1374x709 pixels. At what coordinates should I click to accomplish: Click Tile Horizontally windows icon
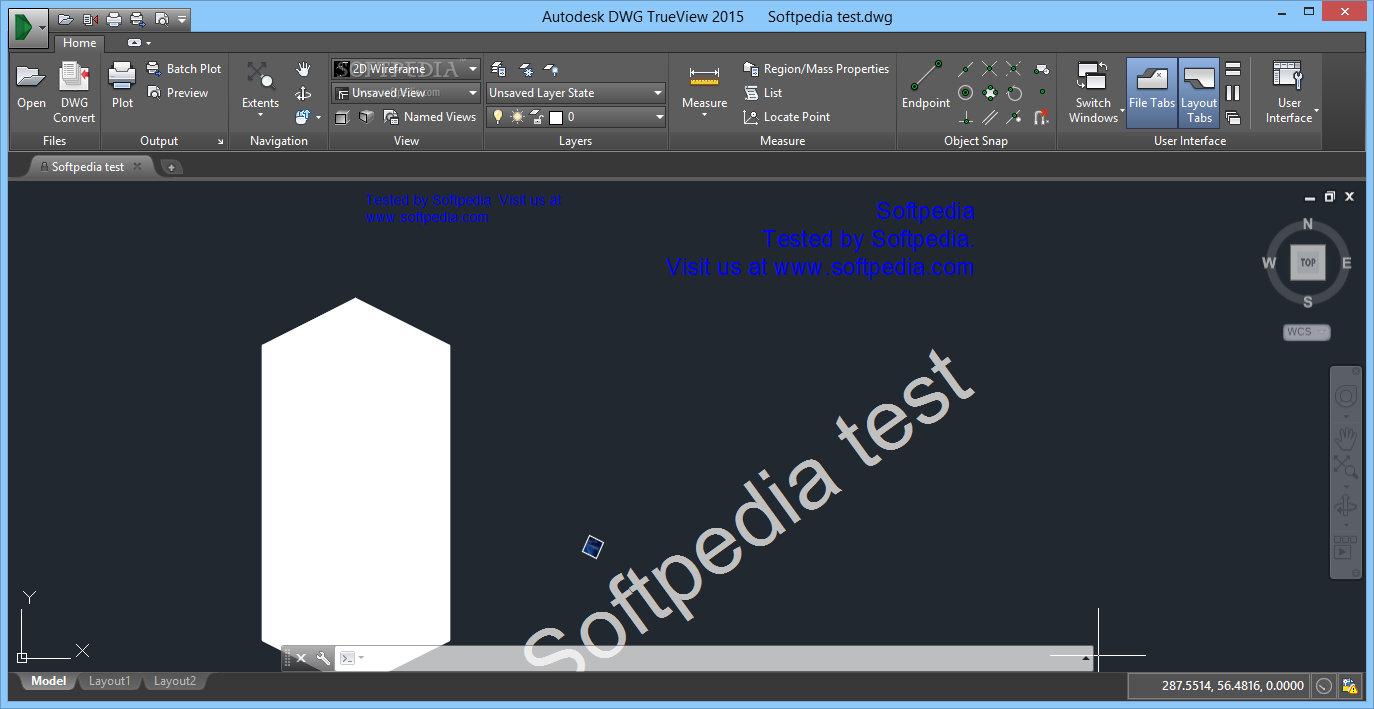click(1233, 69)
